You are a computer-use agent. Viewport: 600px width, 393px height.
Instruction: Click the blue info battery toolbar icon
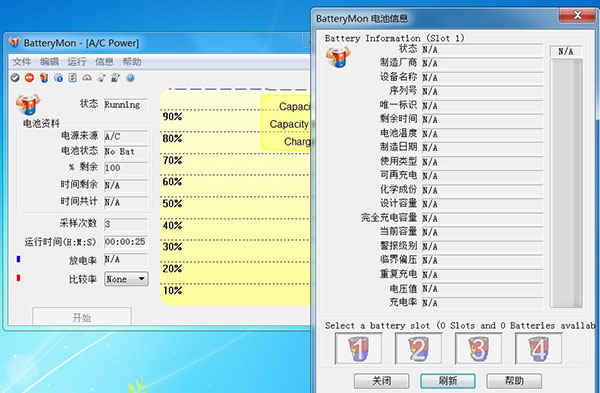tap(59, 78)
